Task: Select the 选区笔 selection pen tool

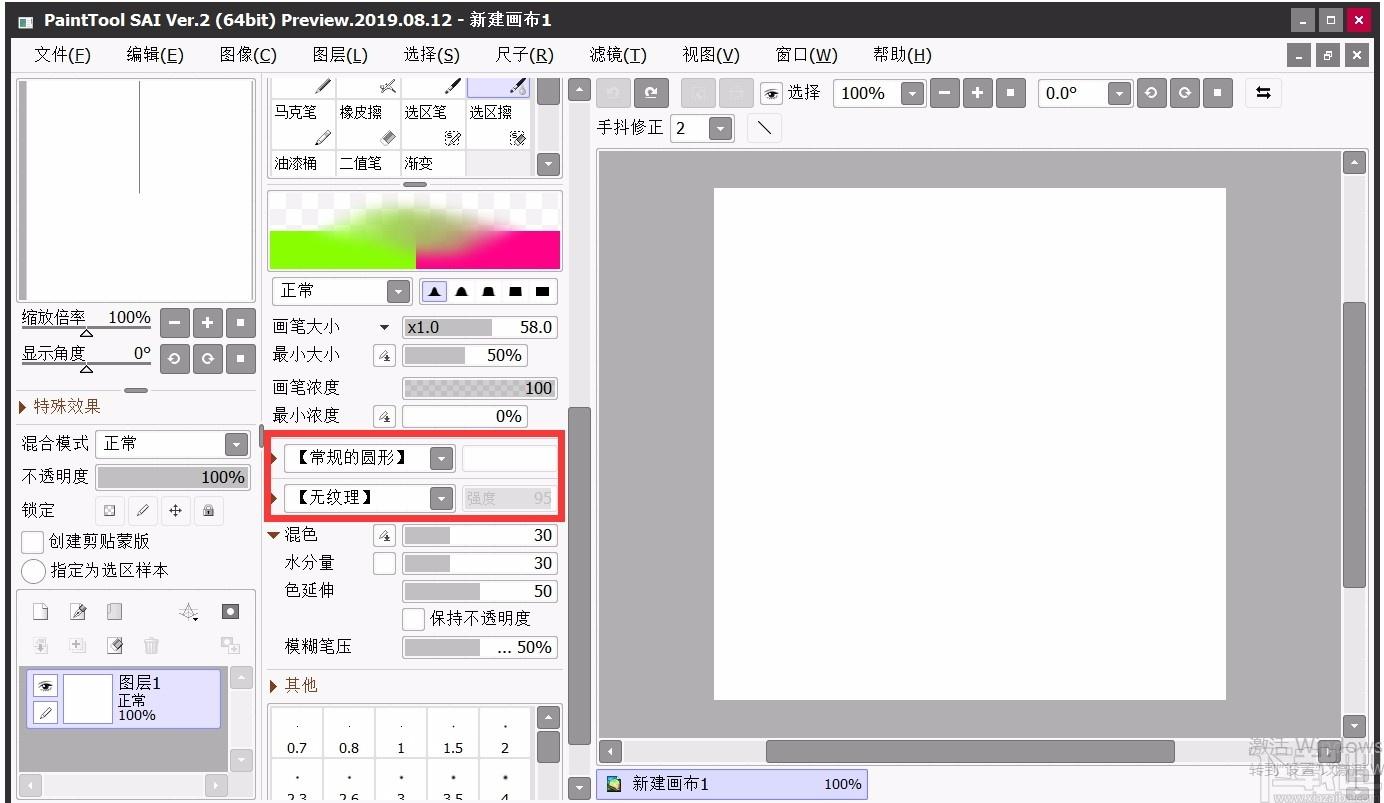Action: click(434, 125)
